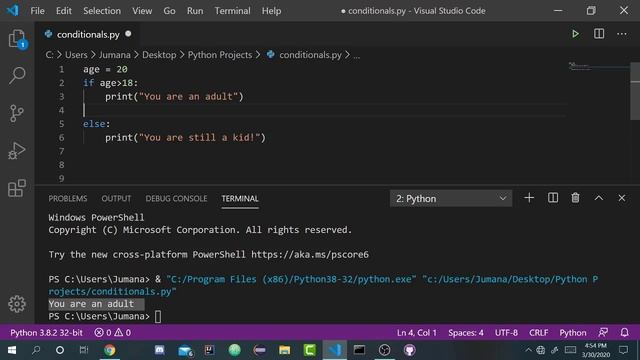
Task: Split the terminal pane
Action: click(x=553, y=198)
